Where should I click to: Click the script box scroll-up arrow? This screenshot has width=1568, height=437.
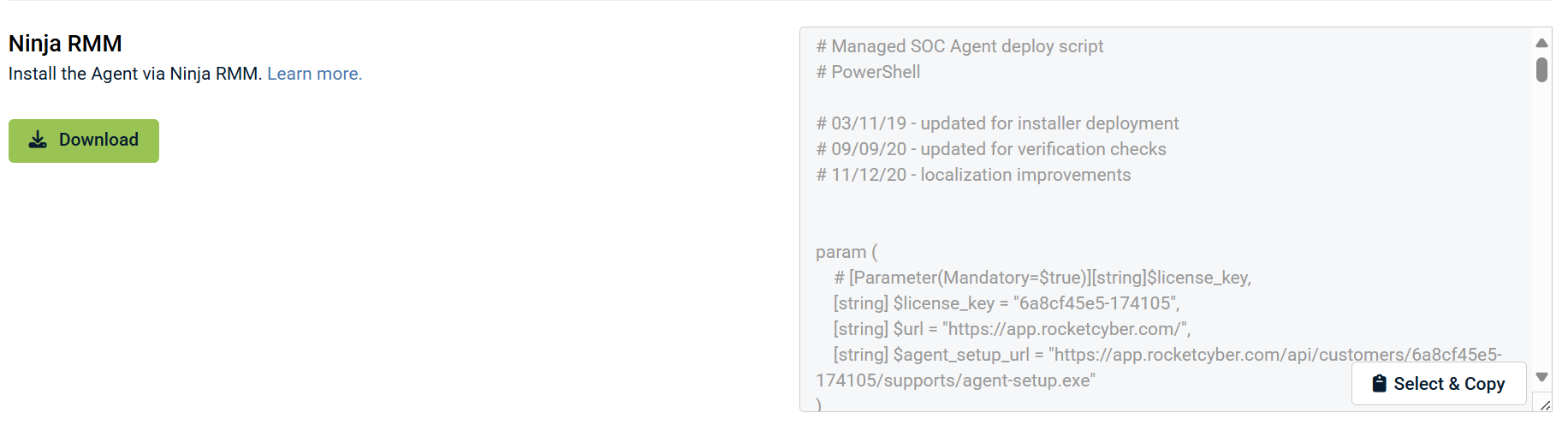1541,43
